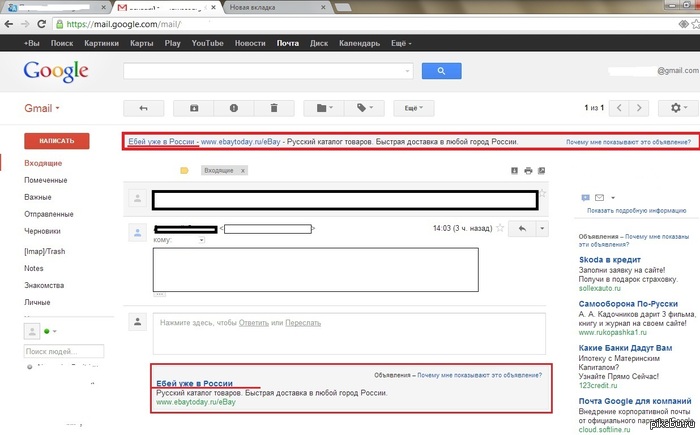Go forward with browser forward arrow
This screenshot has height=435, width=700.
pyautogui.click(x=25, y=24)
